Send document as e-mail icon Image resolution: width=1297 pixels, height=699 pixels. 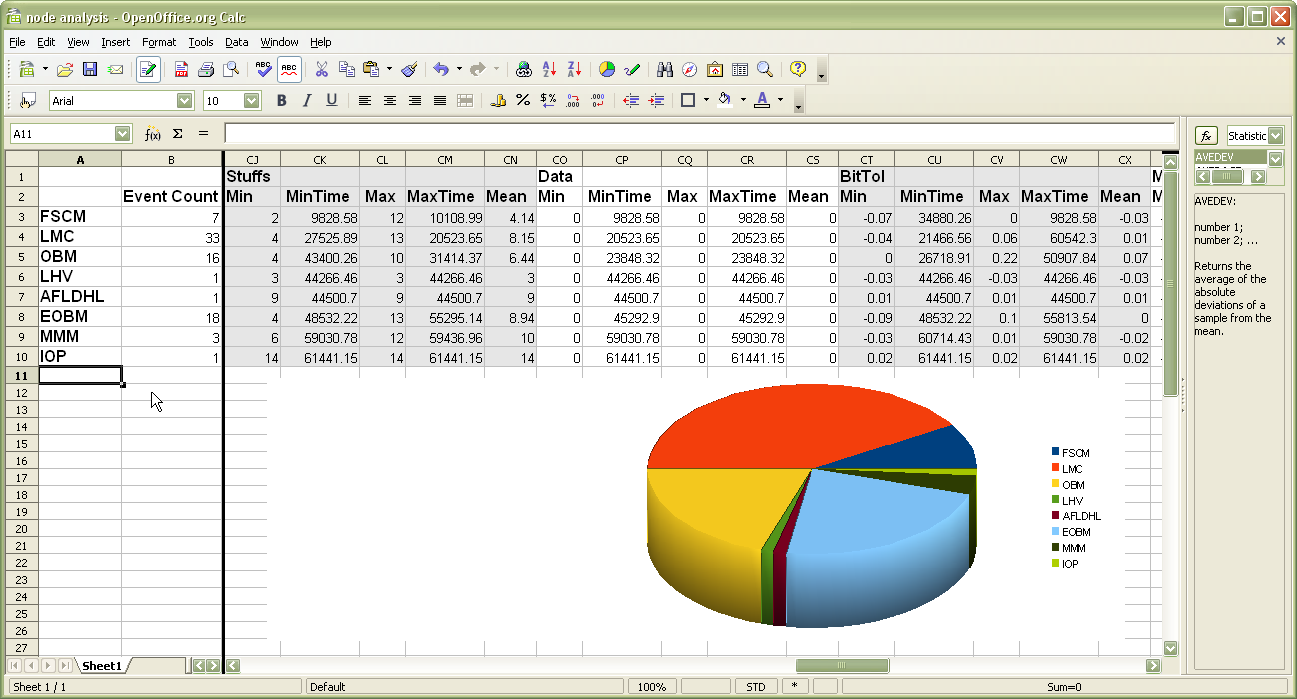coord(116,69)
